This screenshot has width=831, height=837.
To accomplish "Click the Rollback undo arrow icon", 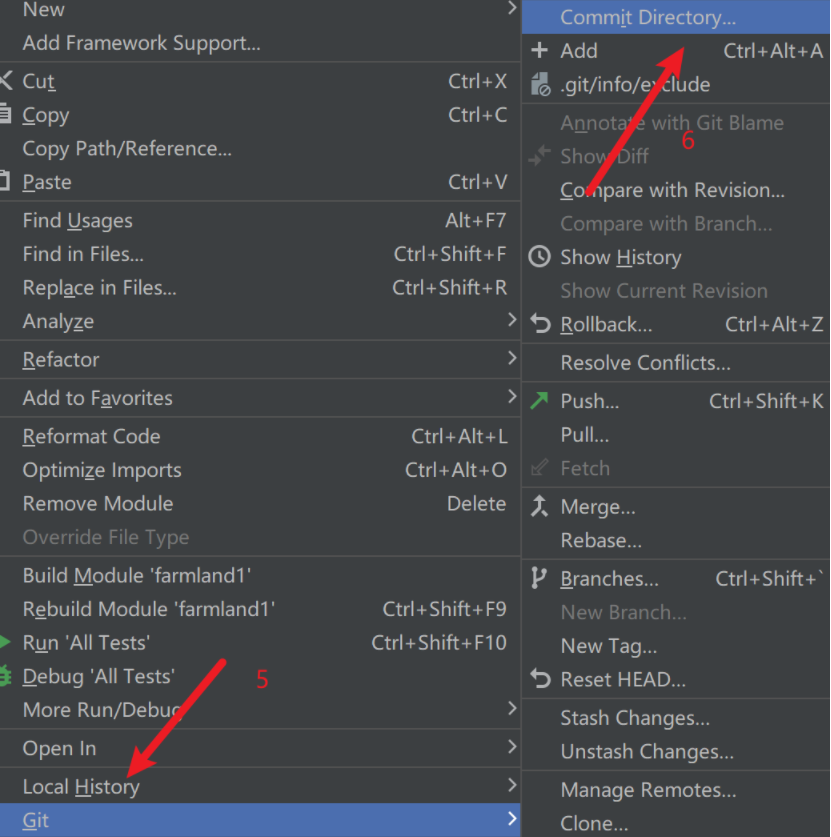I will tap(540, 324).
